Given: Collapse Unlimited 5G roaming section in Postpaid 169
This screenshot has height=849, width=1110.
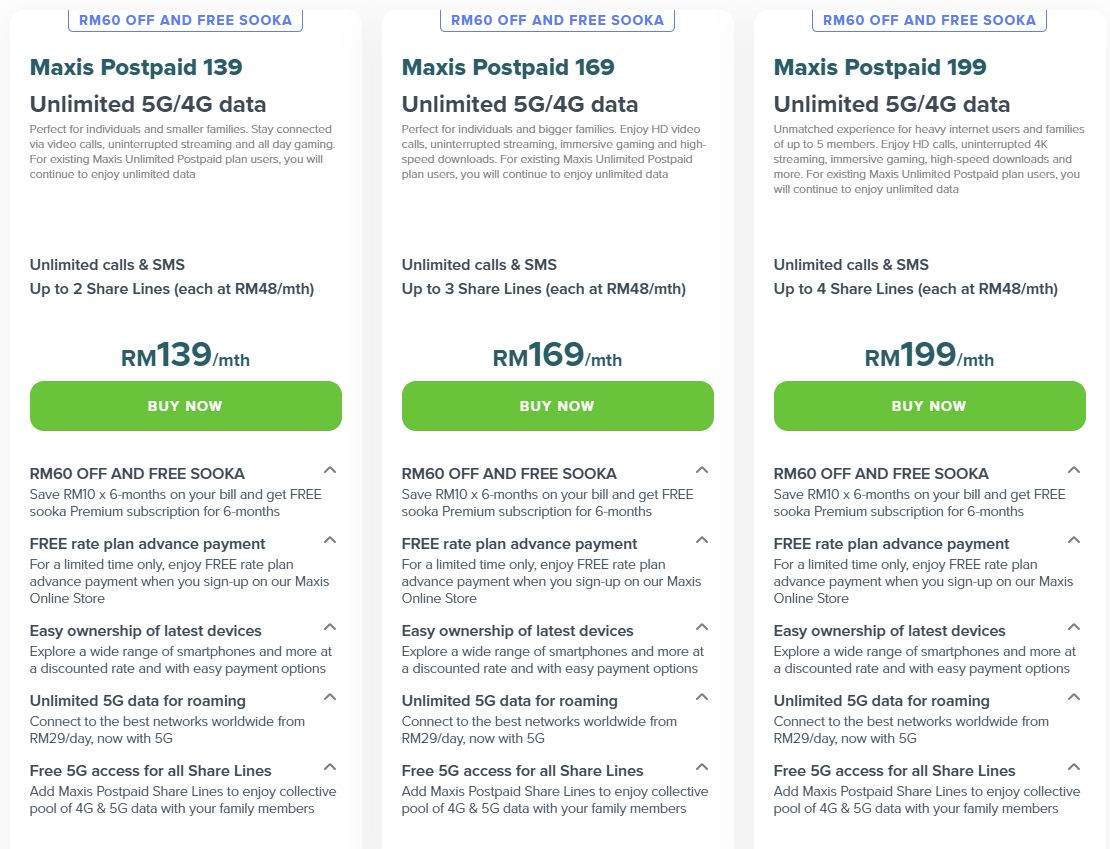Looking at the screenshot, I should (702, 697).
